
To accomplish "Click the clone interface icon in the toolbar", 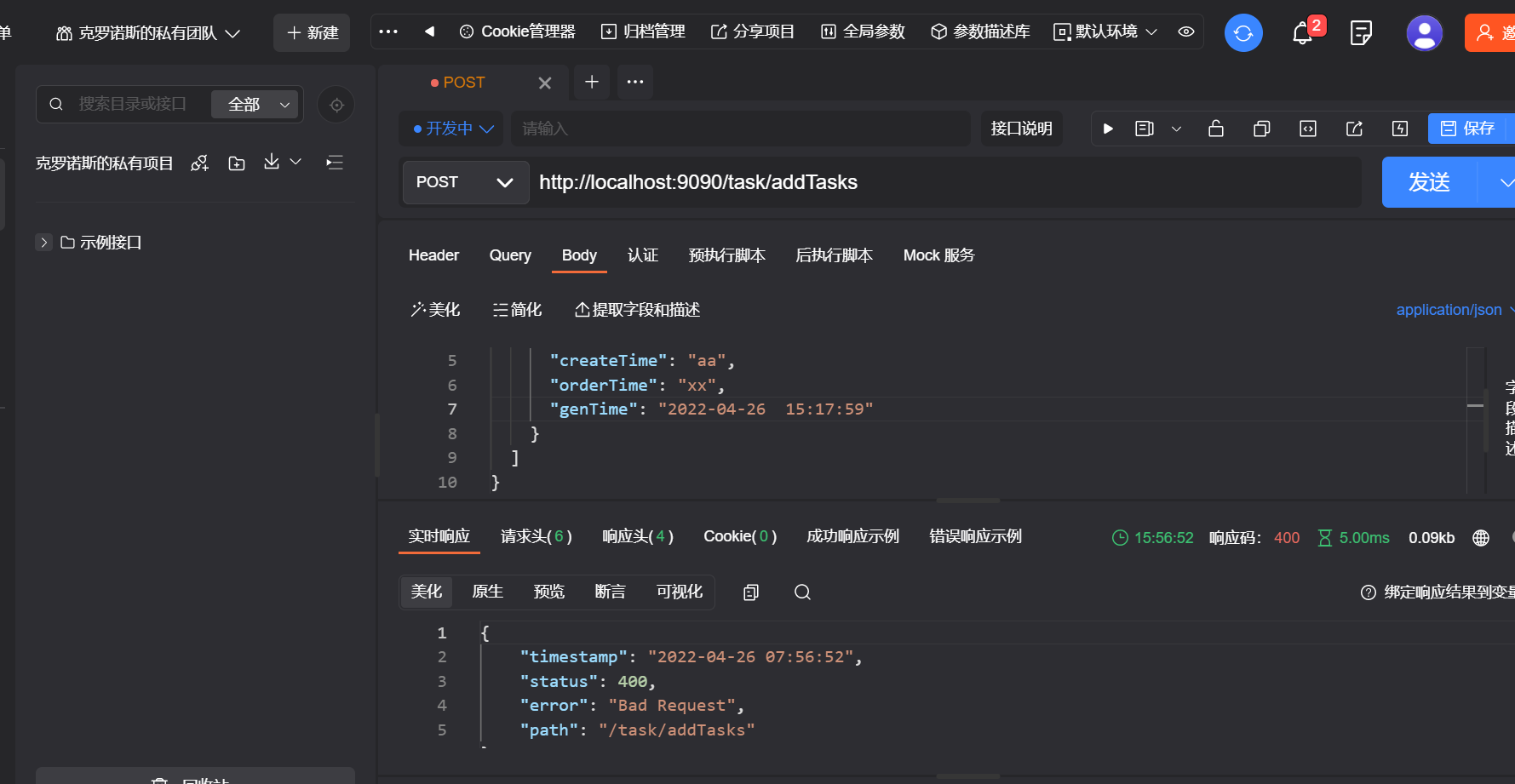I will [x=1261, y=129].
